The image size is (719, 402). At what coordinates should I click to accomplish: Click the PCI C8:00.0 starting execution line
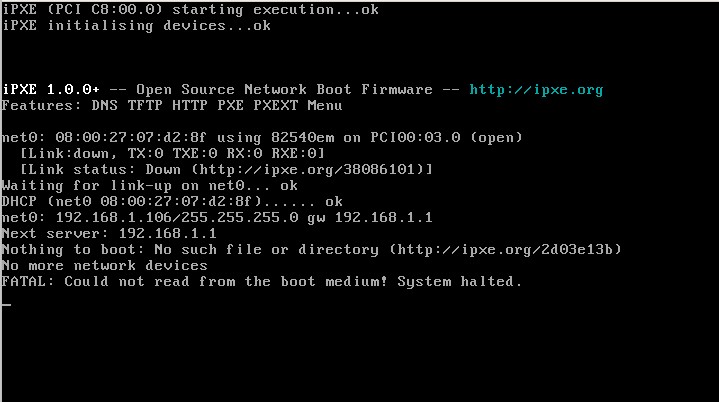191,10
